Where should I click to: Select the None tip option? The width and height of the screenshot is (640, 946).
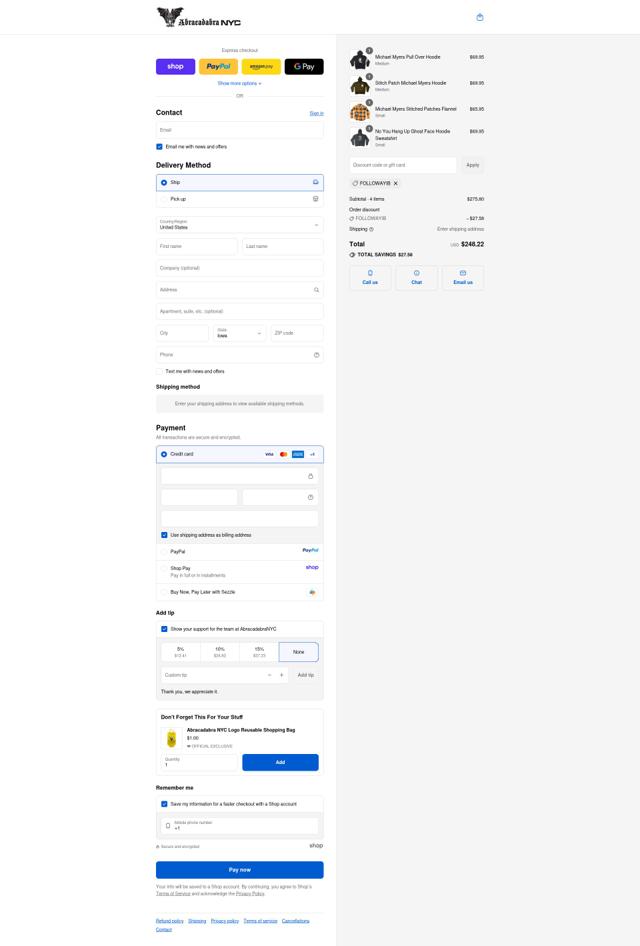tap(299, 652)
